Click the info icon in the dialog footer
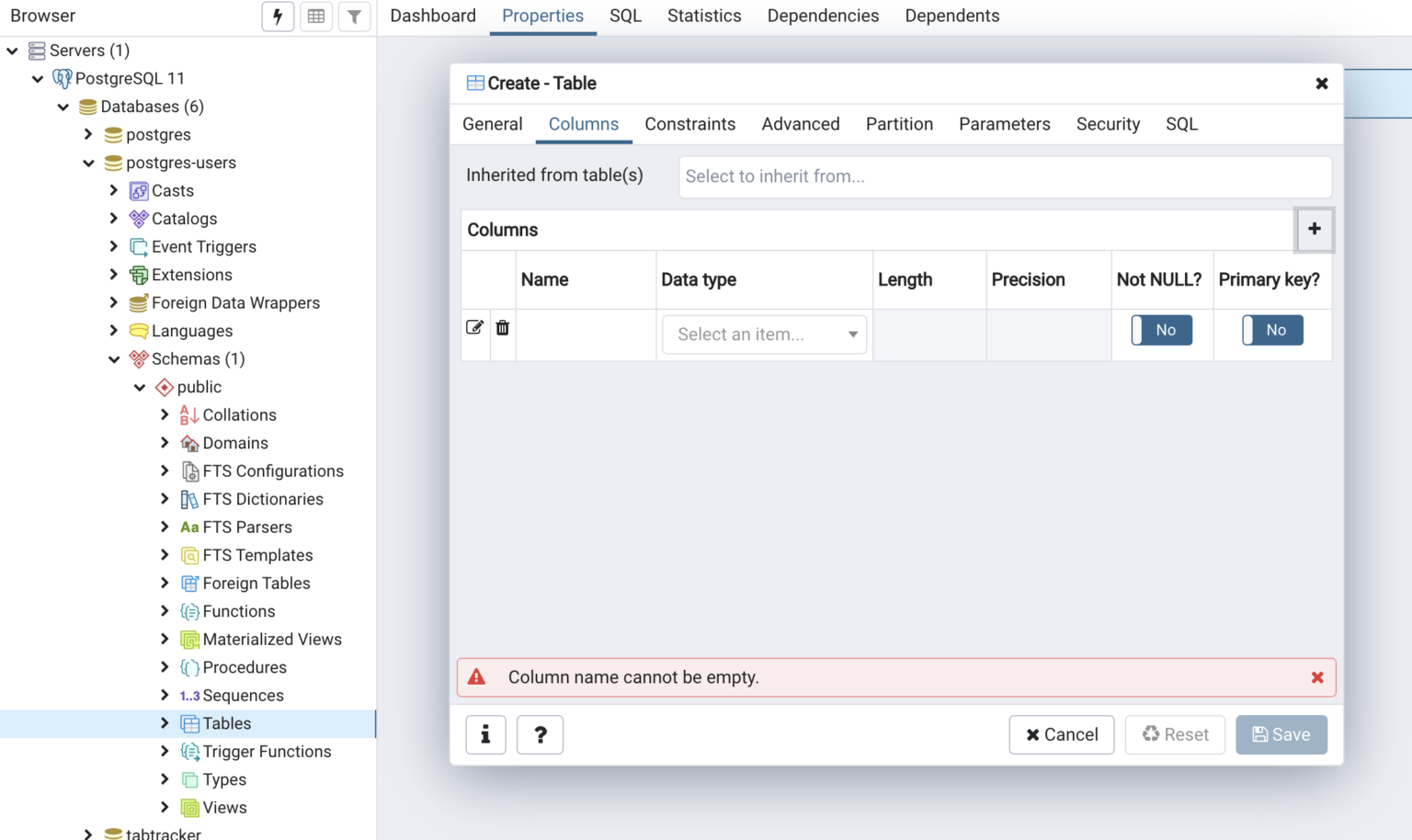Viewport: 1412px width, 840px height. [x=485, y=734]
